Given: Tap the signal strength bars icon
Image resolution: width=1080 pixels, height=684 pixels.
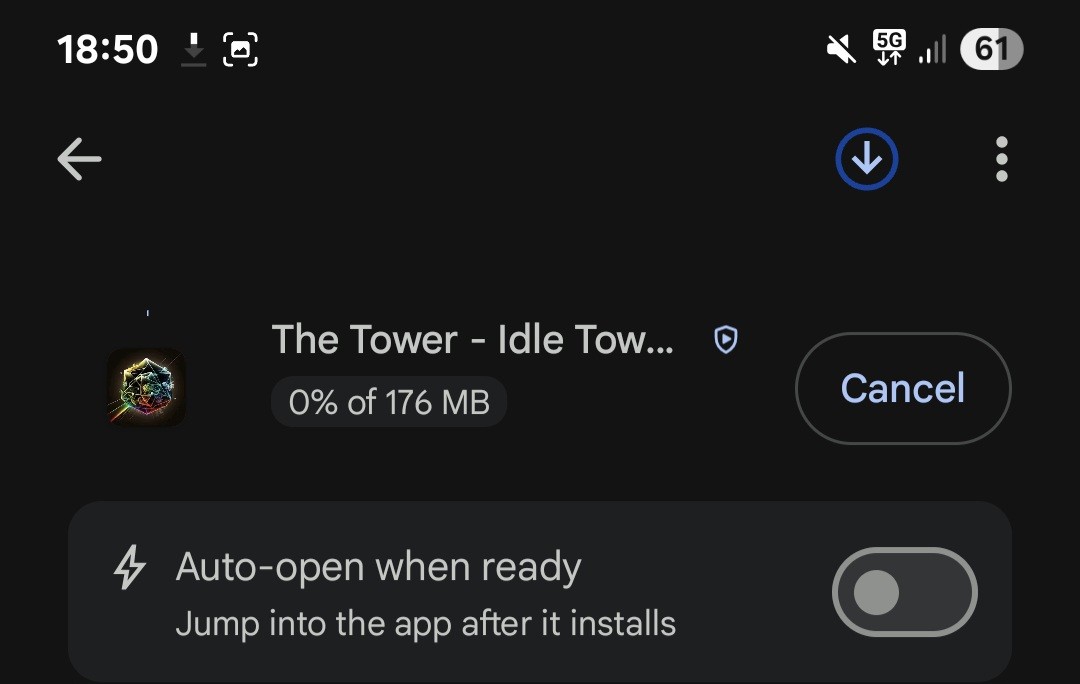Looking at the screenshot, I should pos(932,48).
